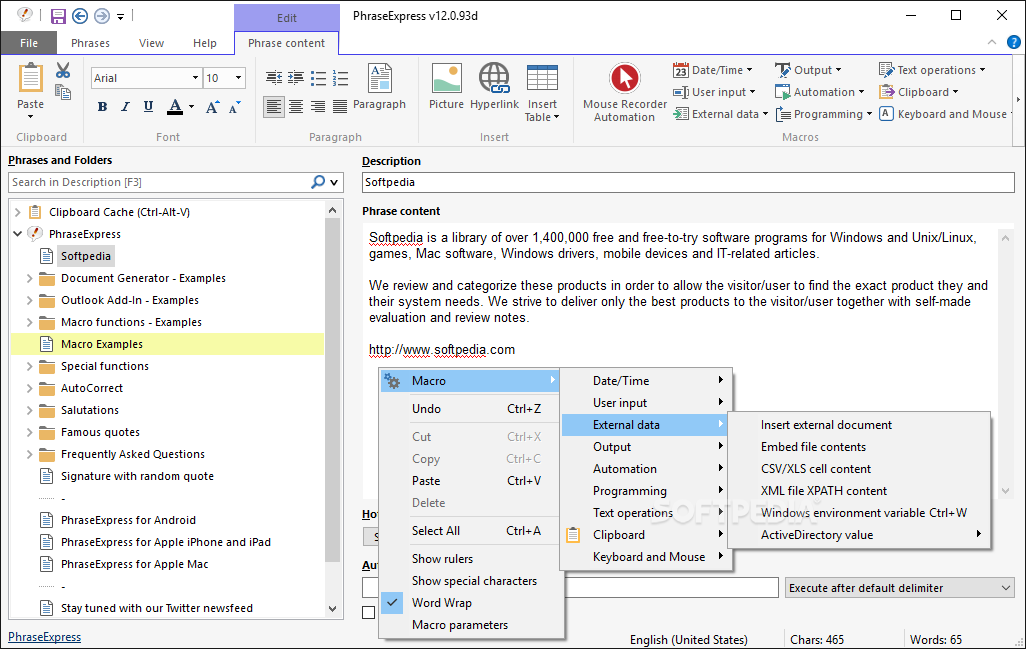Click the Save icon in title bar
The height and width of the screenshot is (649, 1026).
click(x=58, y=16)
